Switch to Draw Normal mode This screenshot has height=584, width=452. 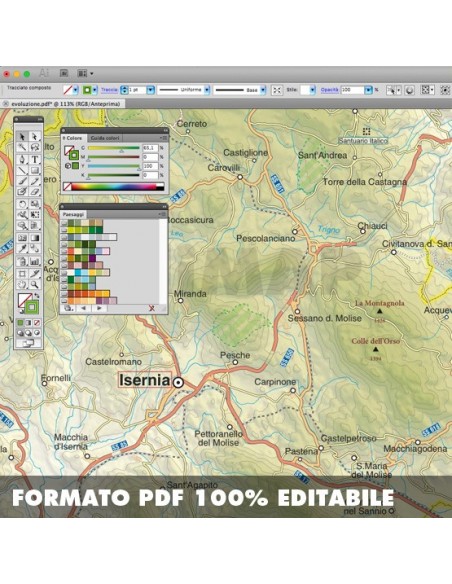(21, 333)
